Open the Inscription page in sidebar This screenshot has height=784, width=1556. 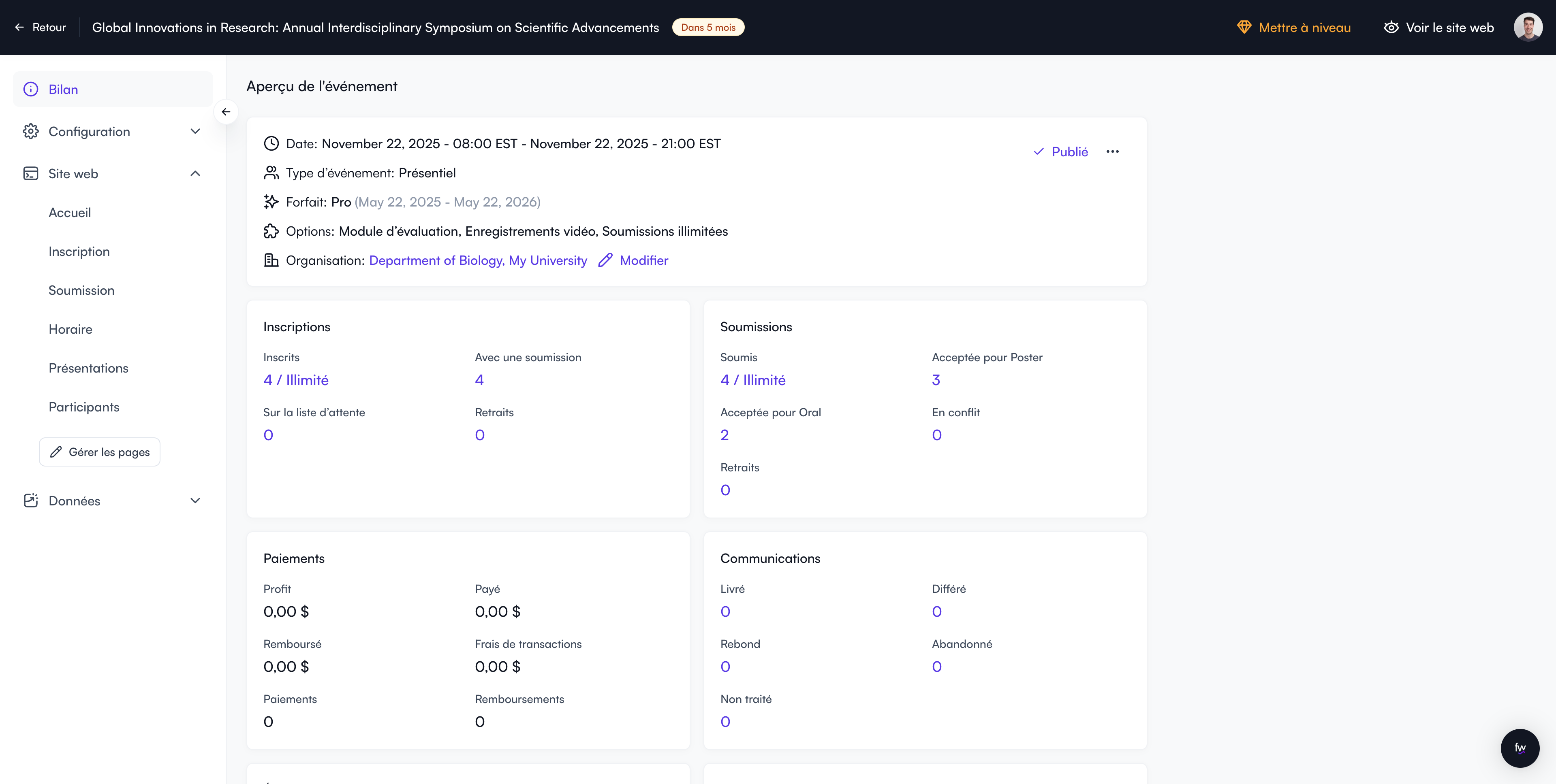click(x=79, y=251)
